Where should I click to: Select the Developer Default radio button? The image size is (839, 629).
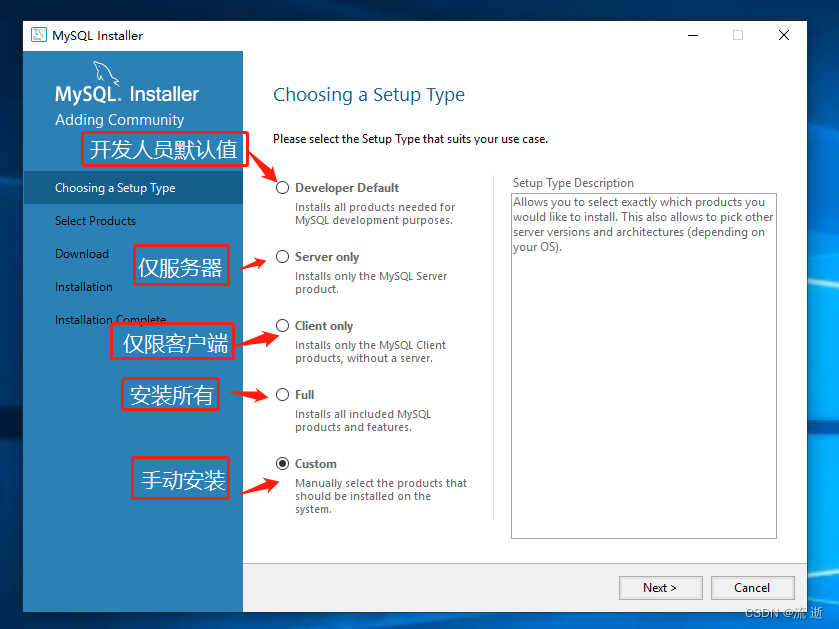coord(283,188)
